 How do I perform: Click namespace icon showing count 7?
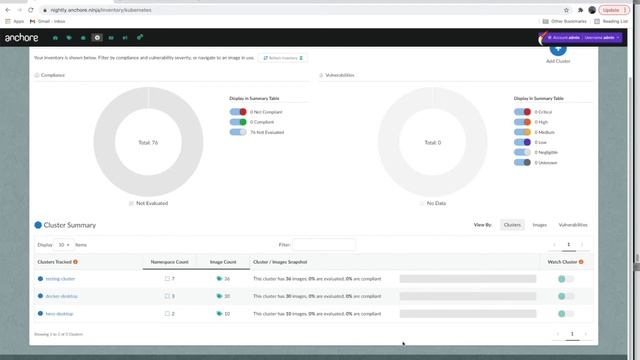click(167, 279)
